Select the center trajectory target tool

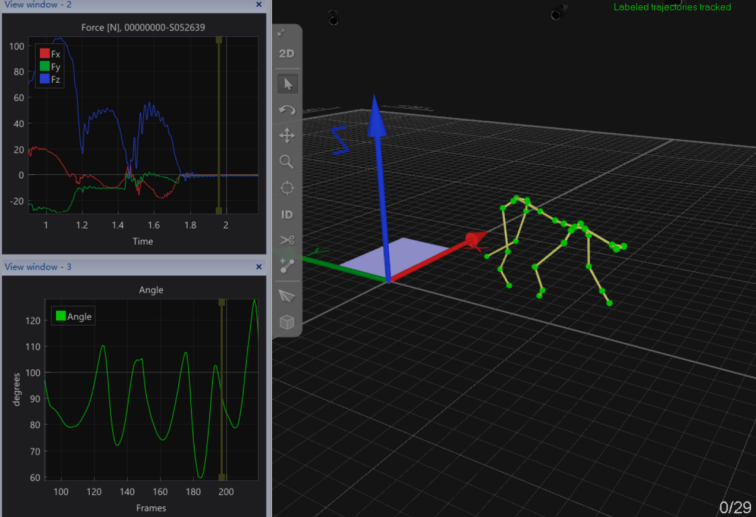click(x=287, y=187)
